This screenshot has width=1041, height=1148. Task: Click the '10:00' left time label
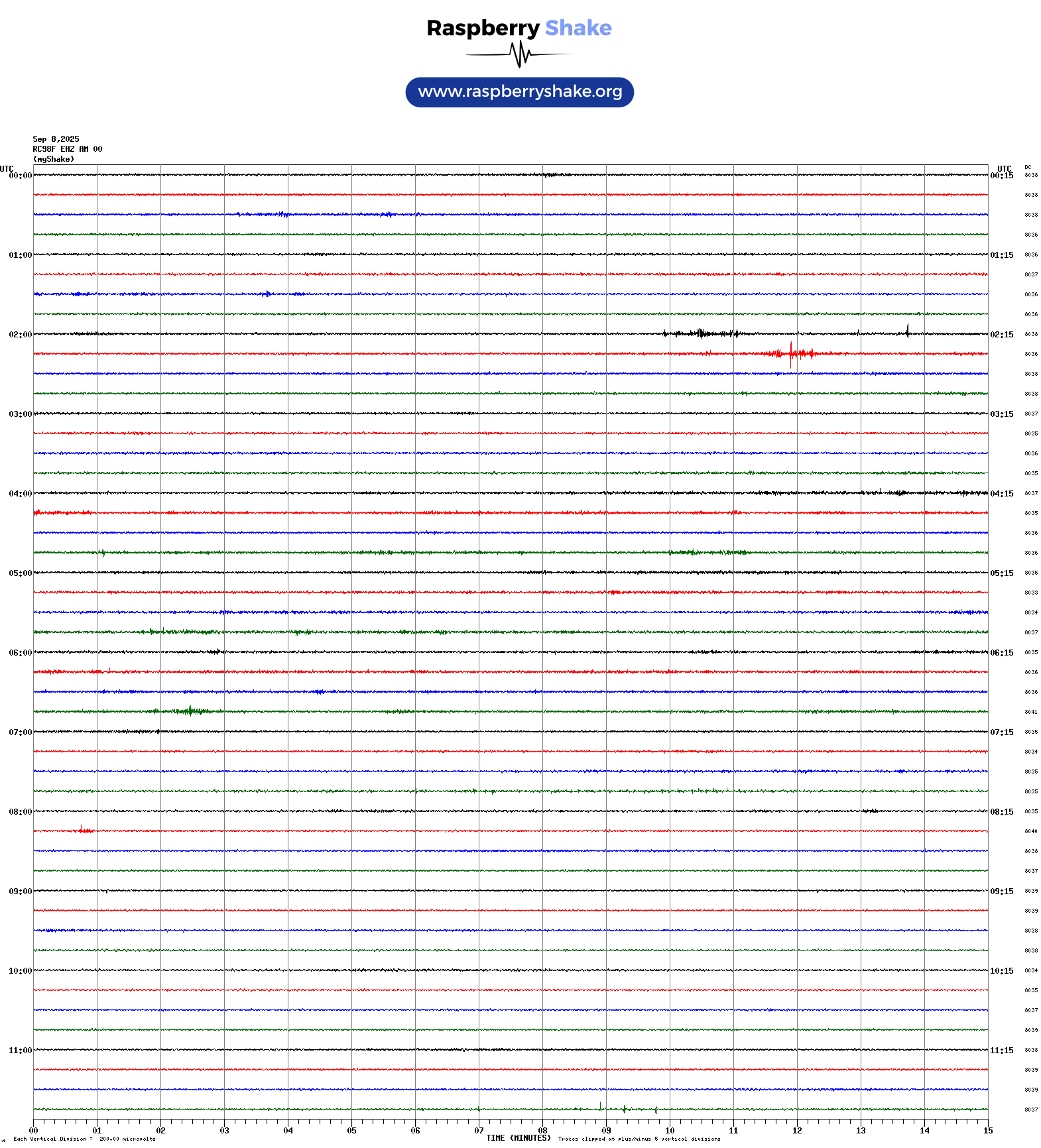21,971
